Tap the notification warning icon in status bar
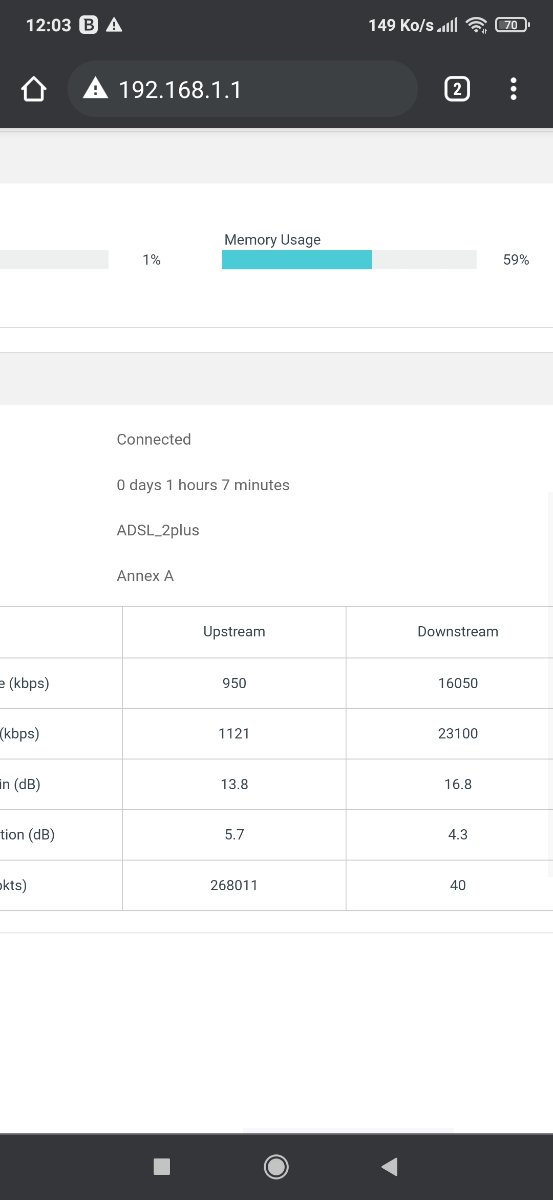This screenshot has width=553, height=1200. 115,25
